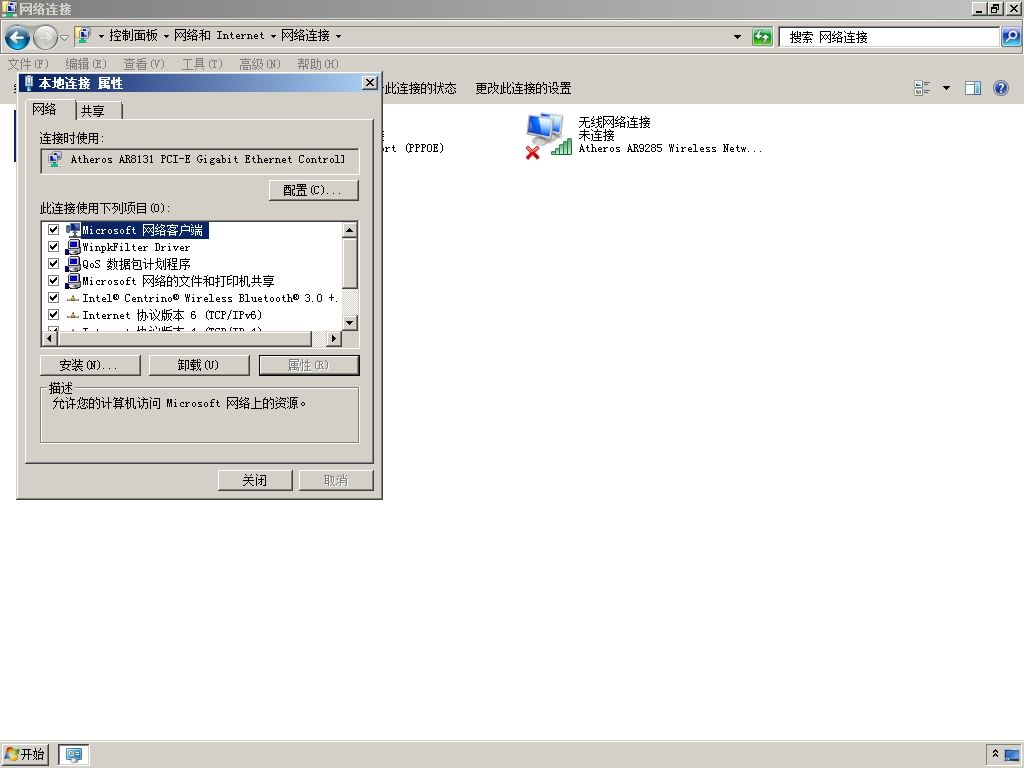Click the 关闭 button
This screenshot has height=768, width=1024.
click(255, 481)
